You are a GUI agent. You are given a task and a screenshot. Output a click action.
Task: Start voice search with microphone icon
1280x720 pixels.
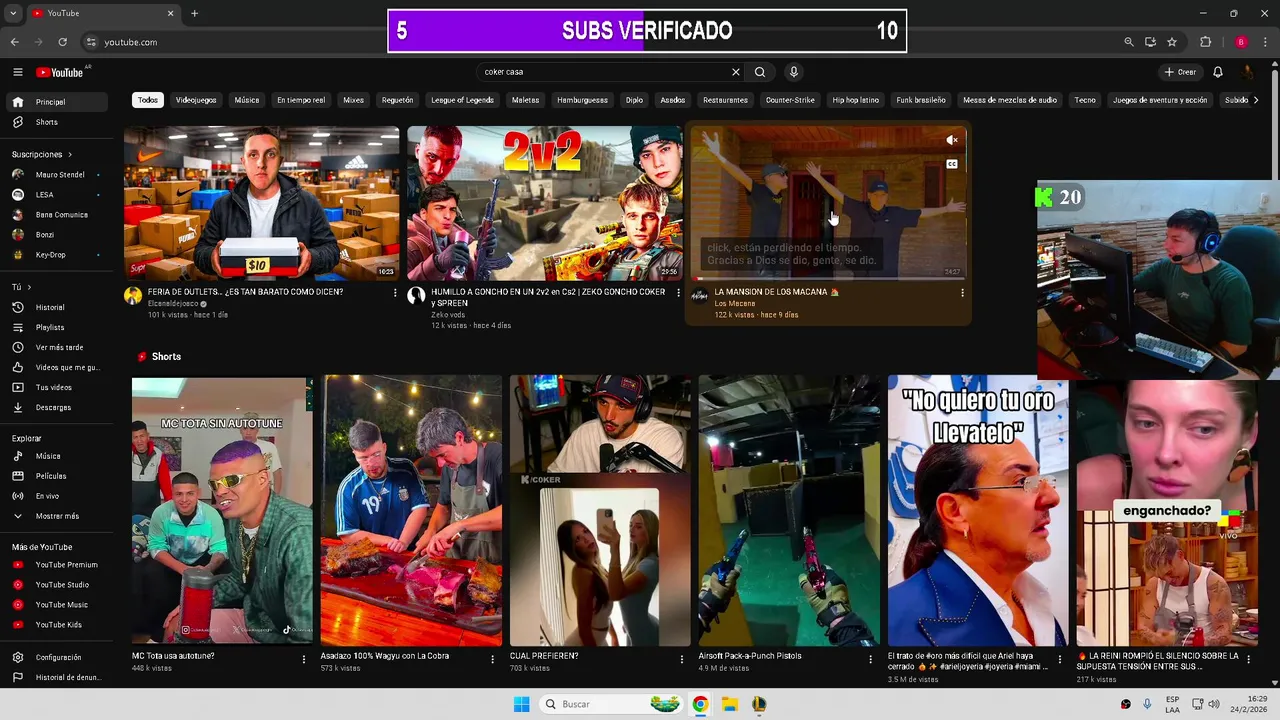coord(794,72)
